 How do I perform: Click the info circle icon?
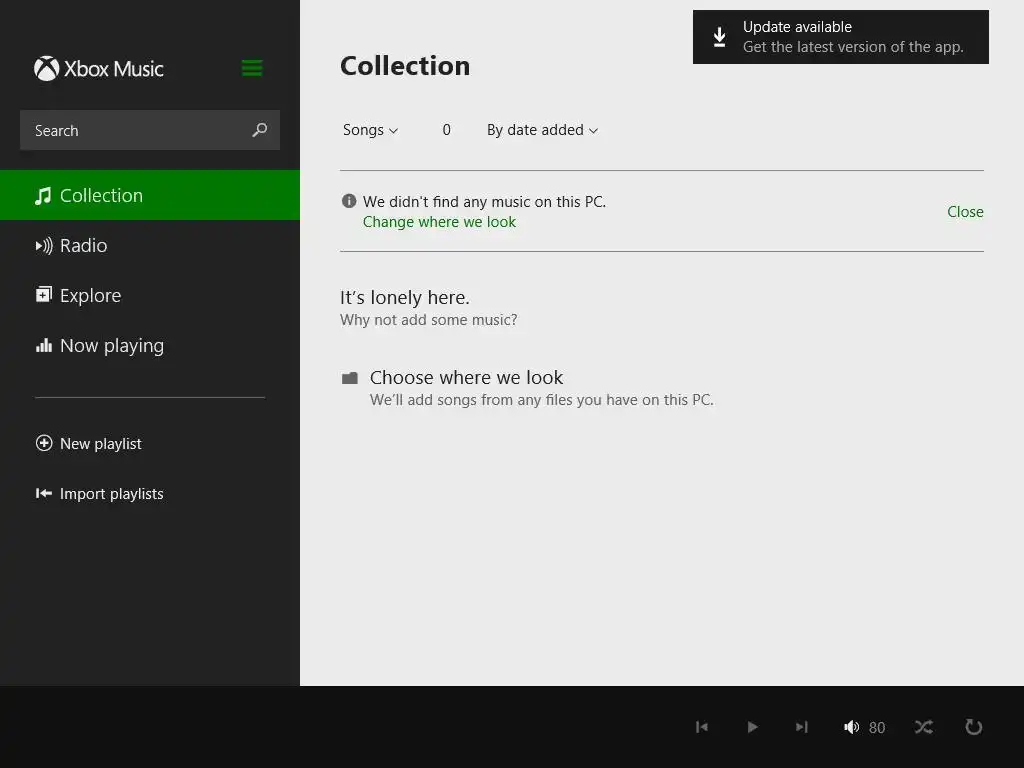coord(349,201)
